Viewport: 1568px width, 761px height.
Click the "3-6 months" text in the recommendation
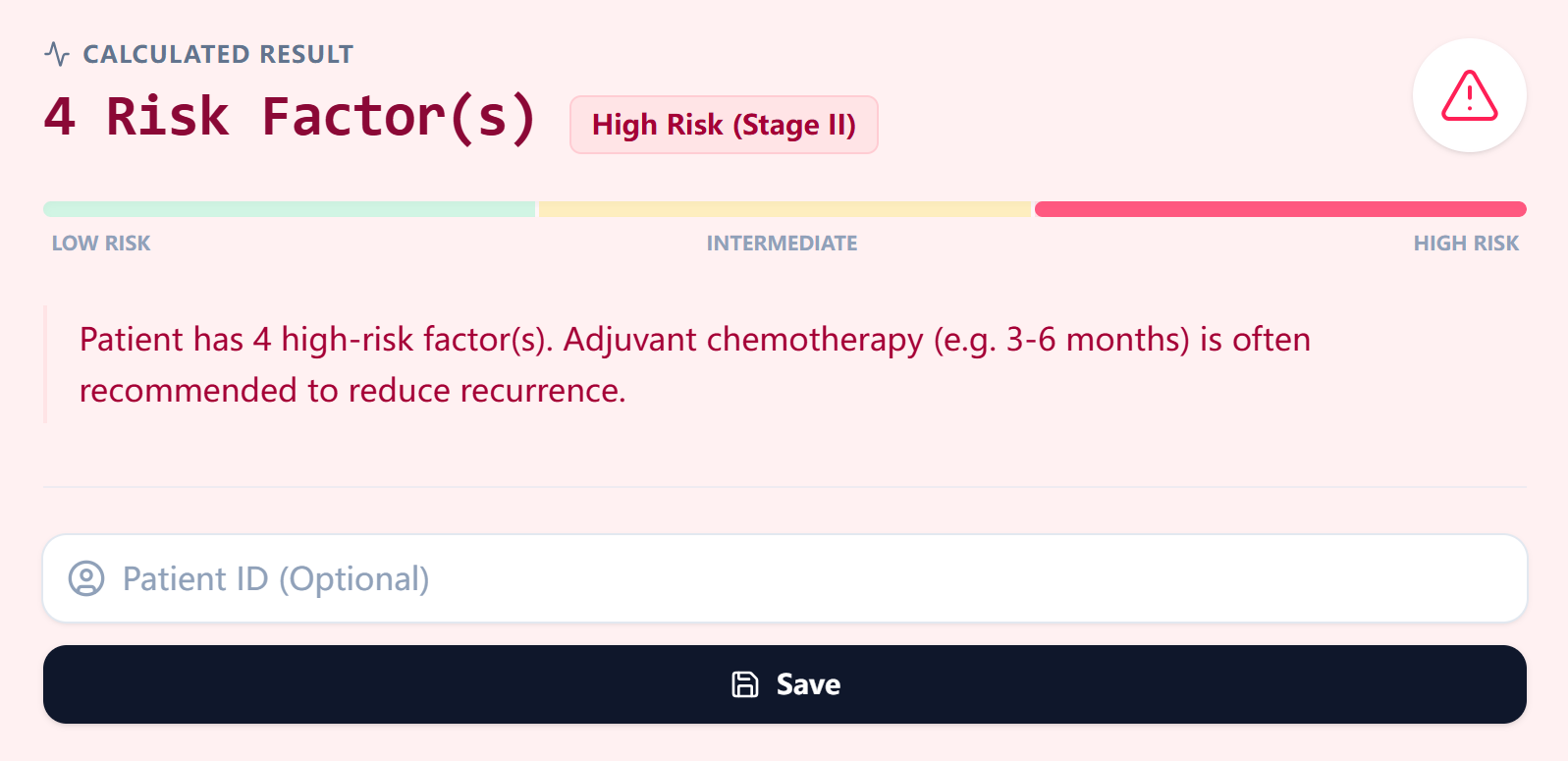(x=1098, y=340)
